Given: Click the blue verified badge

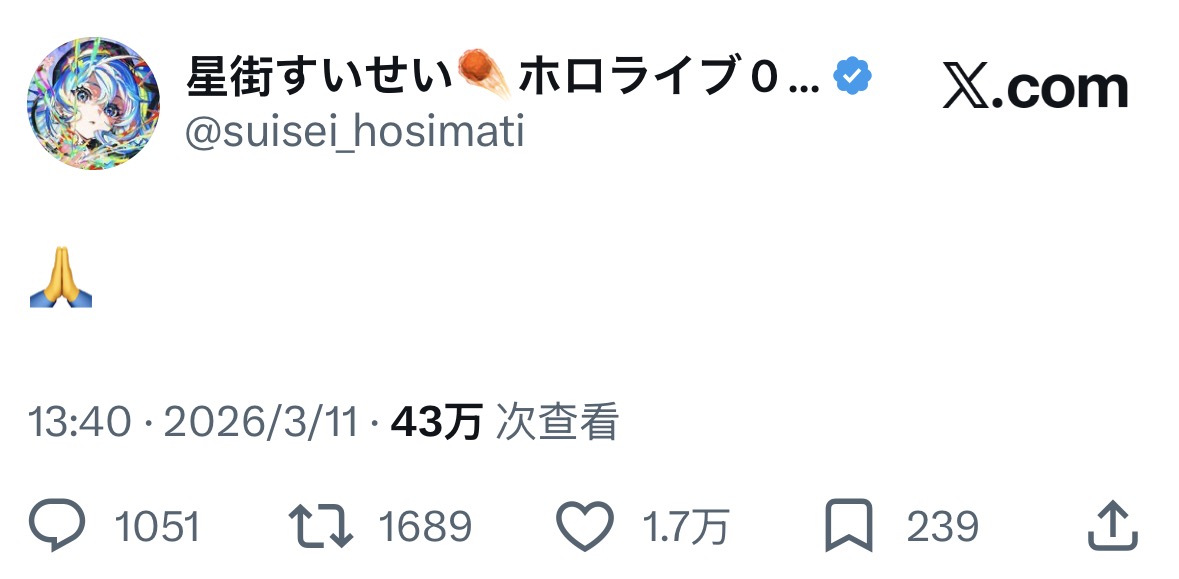Looking at the screenshot, I should tap(853, 76).
